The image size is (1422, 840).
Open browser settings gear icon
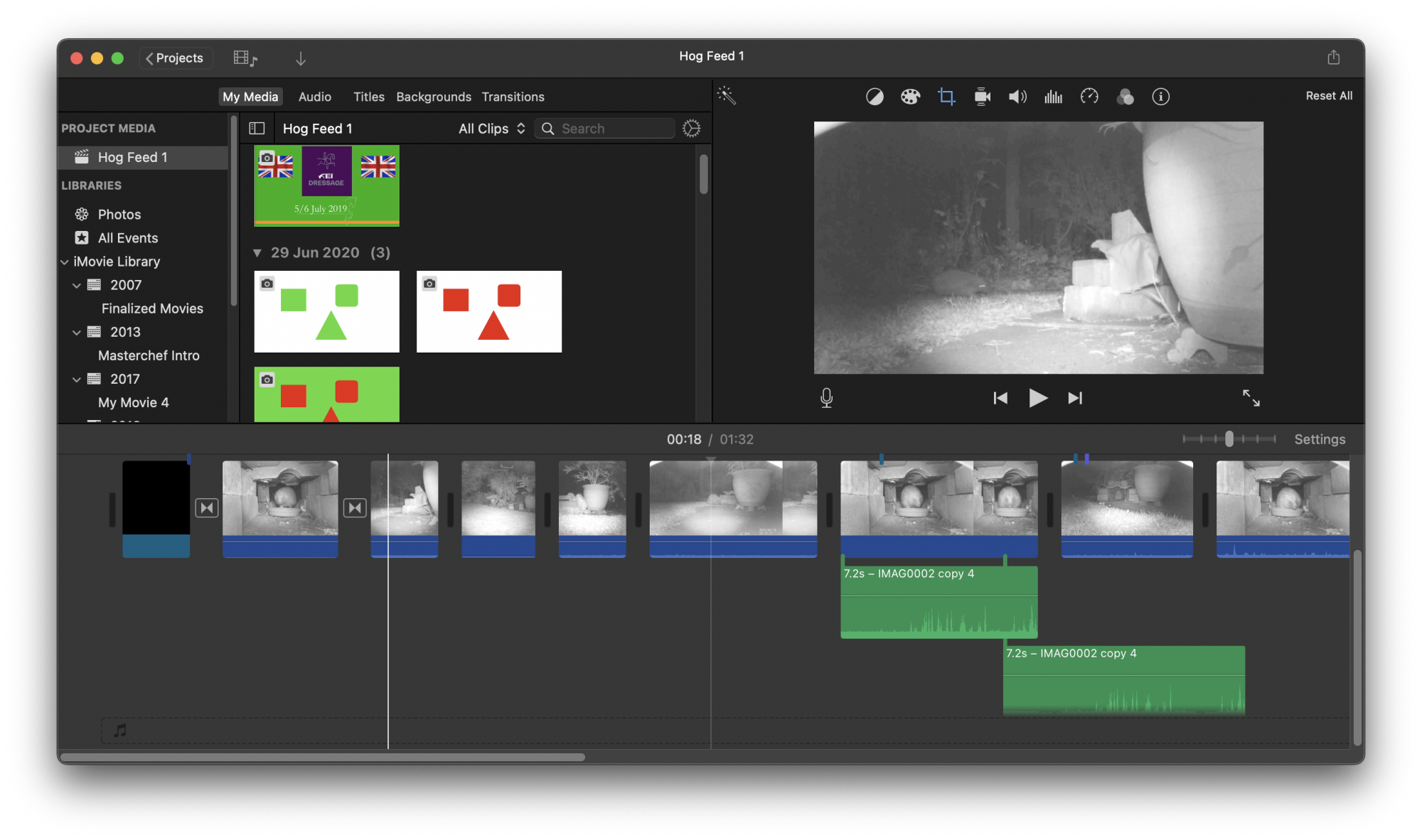691,128
